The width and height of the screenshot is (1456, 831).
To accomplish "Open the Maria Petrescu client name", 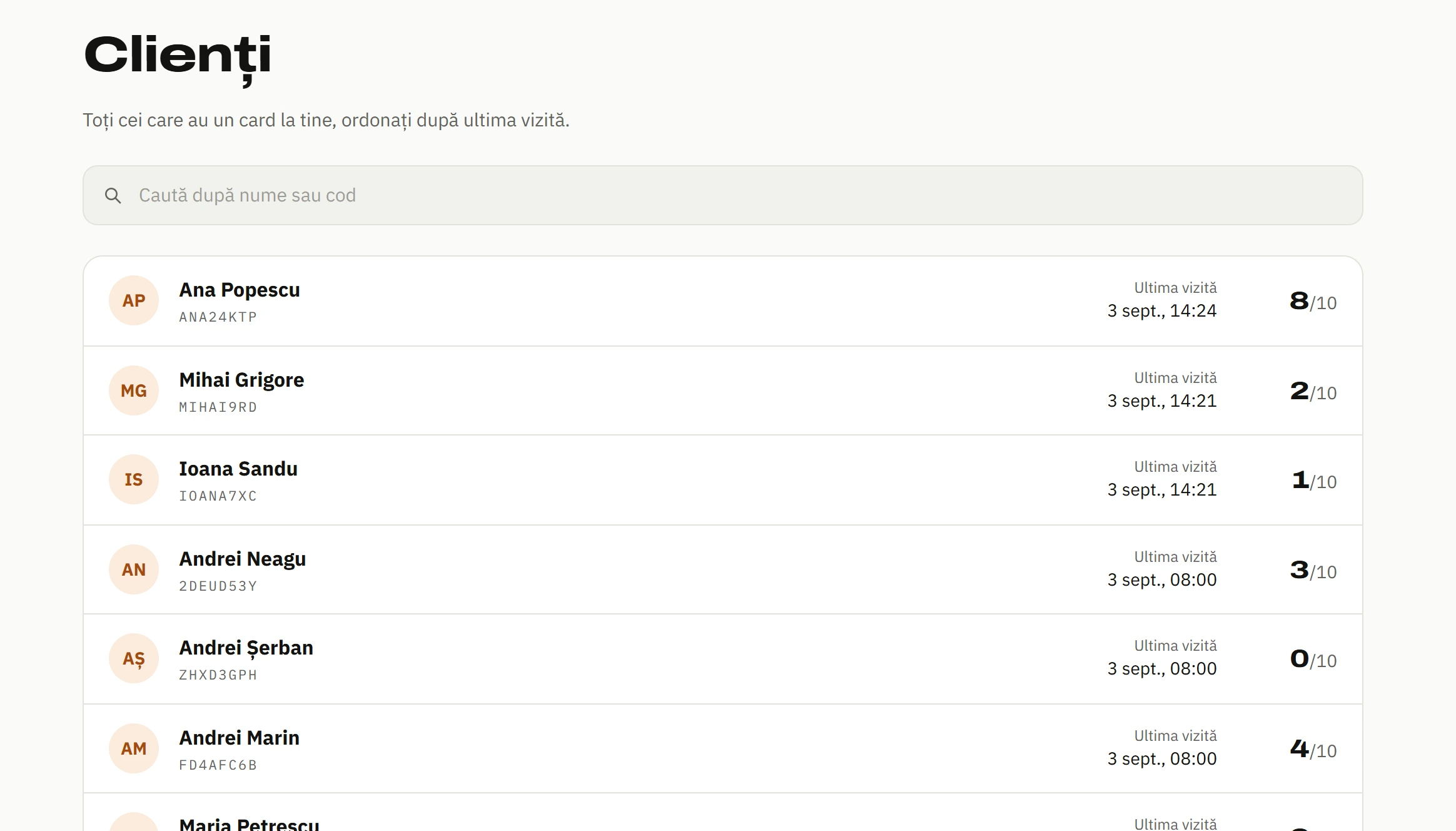I will point(249,824).
